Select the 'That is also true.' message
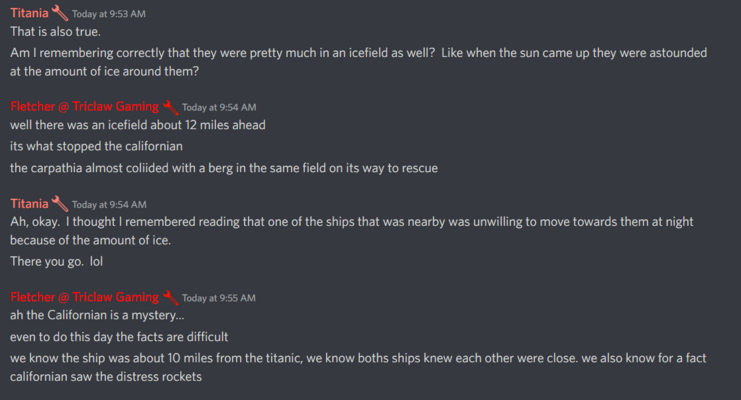Viewport: 741px width, 400px height. click(x=55, y=32)
